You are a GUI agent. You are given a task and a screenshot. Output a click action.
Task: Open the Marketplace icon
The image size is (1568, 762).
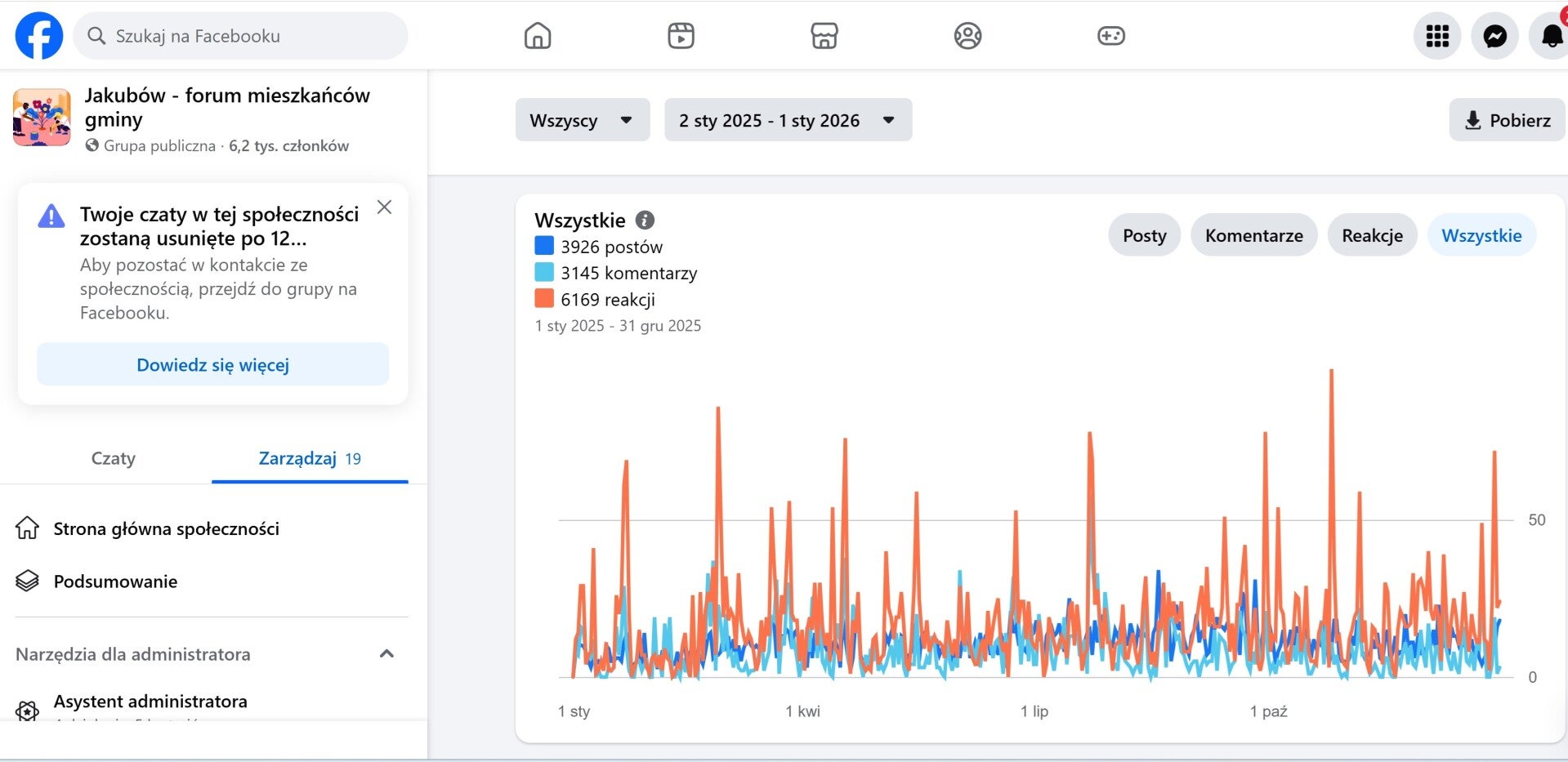pyautogui.click(x=824, y=36)
